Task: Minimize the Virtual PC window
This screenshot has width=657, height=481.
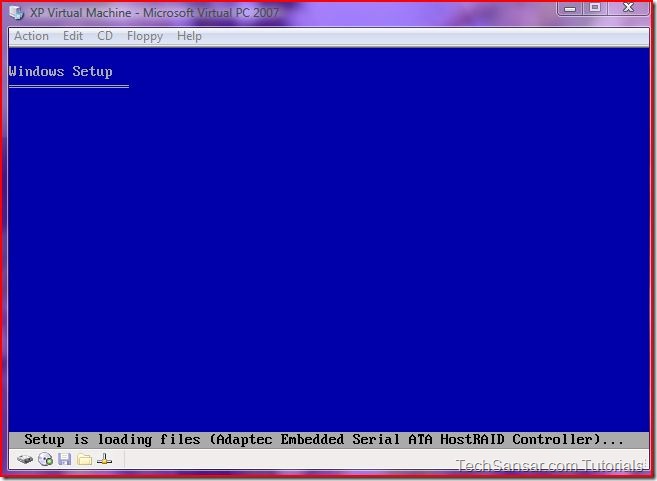Action: point(569,8)
